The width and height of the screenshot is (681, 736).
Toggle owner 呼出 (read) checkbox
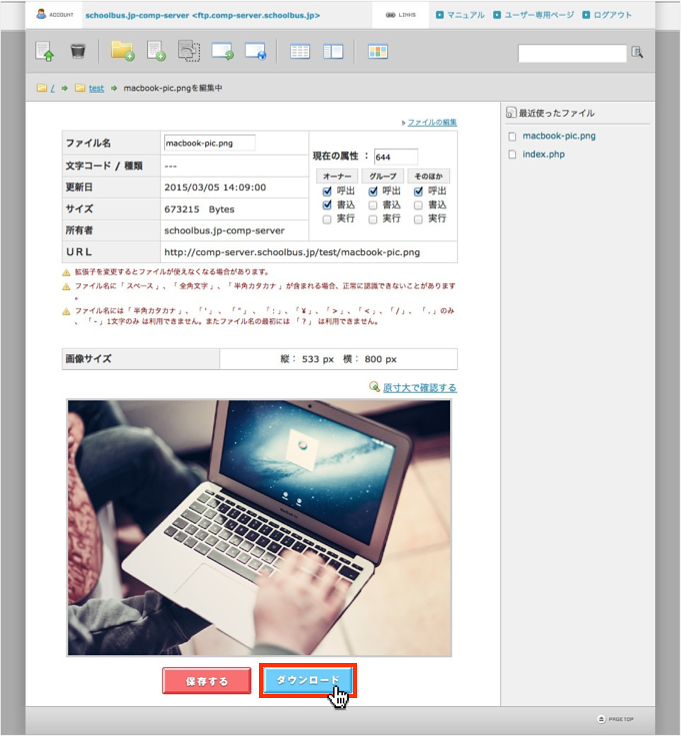click(x=327, y=192)
